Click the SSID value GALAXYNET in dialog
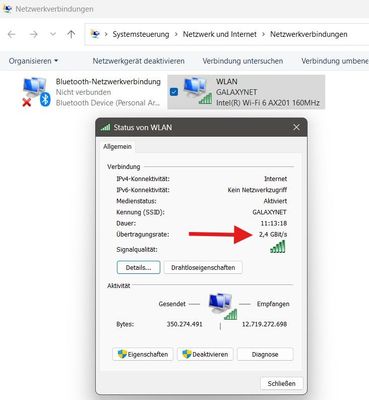369x400 pixels. (269, 212)
